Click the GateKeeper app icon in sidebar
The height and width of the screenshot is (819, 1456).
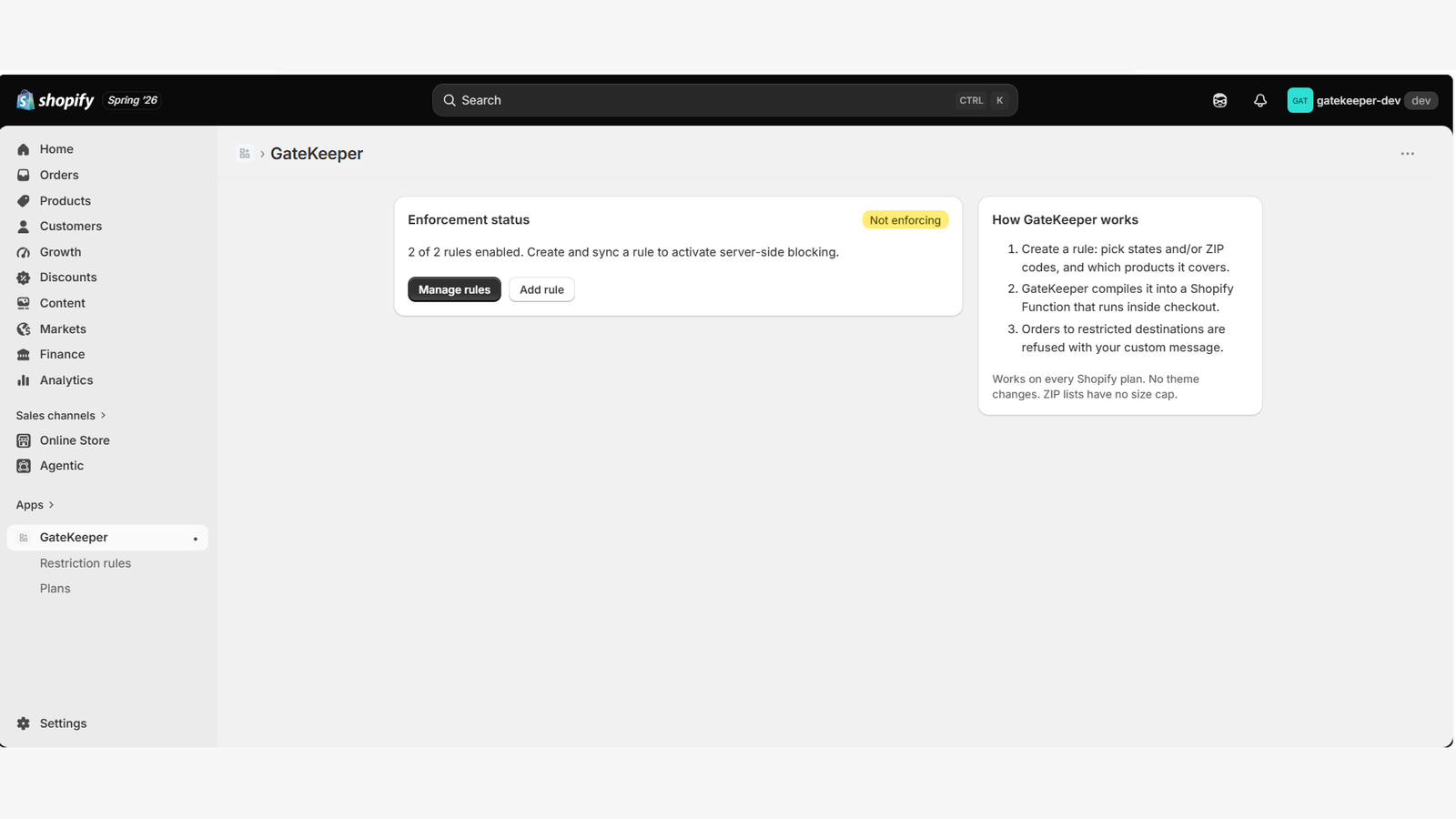pyautogui.click(x=24, y=538)
